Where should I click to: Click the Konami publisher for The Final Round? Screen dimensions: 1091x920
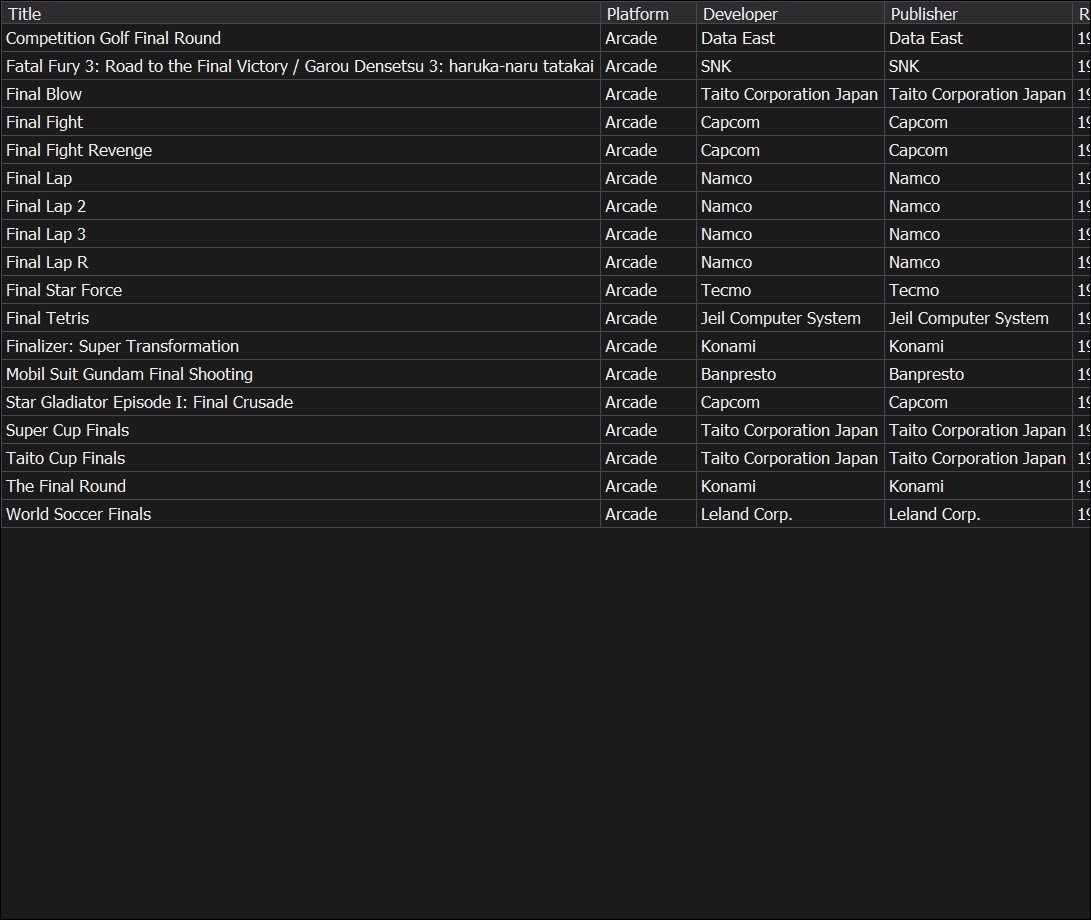click(x=916, y=486)
